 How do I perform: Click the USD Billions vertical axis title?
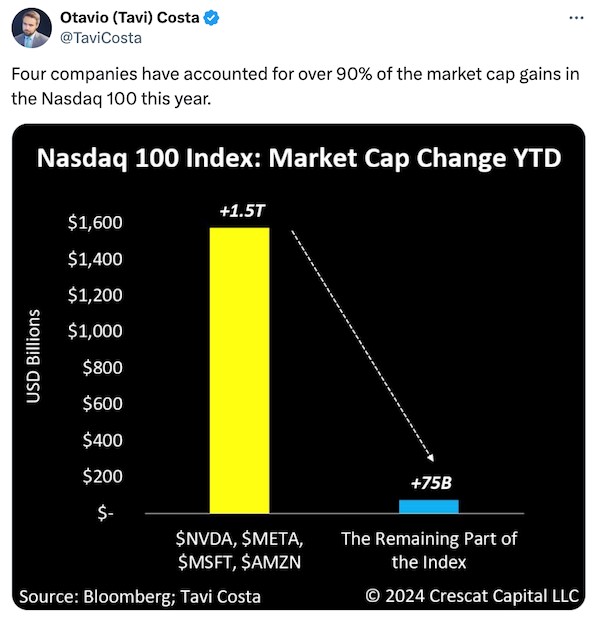(x=33, y=356)
